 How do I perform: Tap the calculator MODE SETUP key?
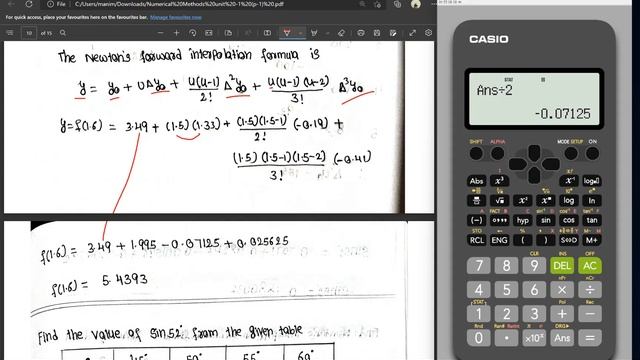tap(571, 153)
